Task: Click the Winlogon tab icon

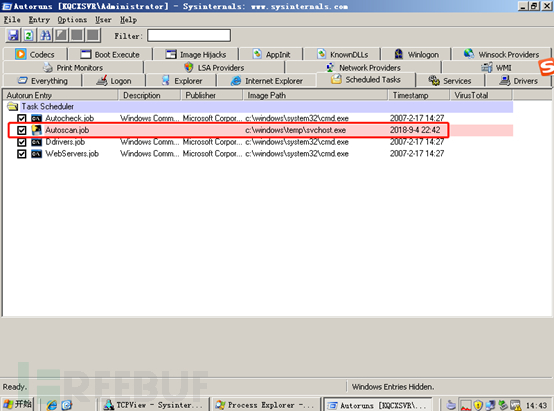Action: coord(399,54)
